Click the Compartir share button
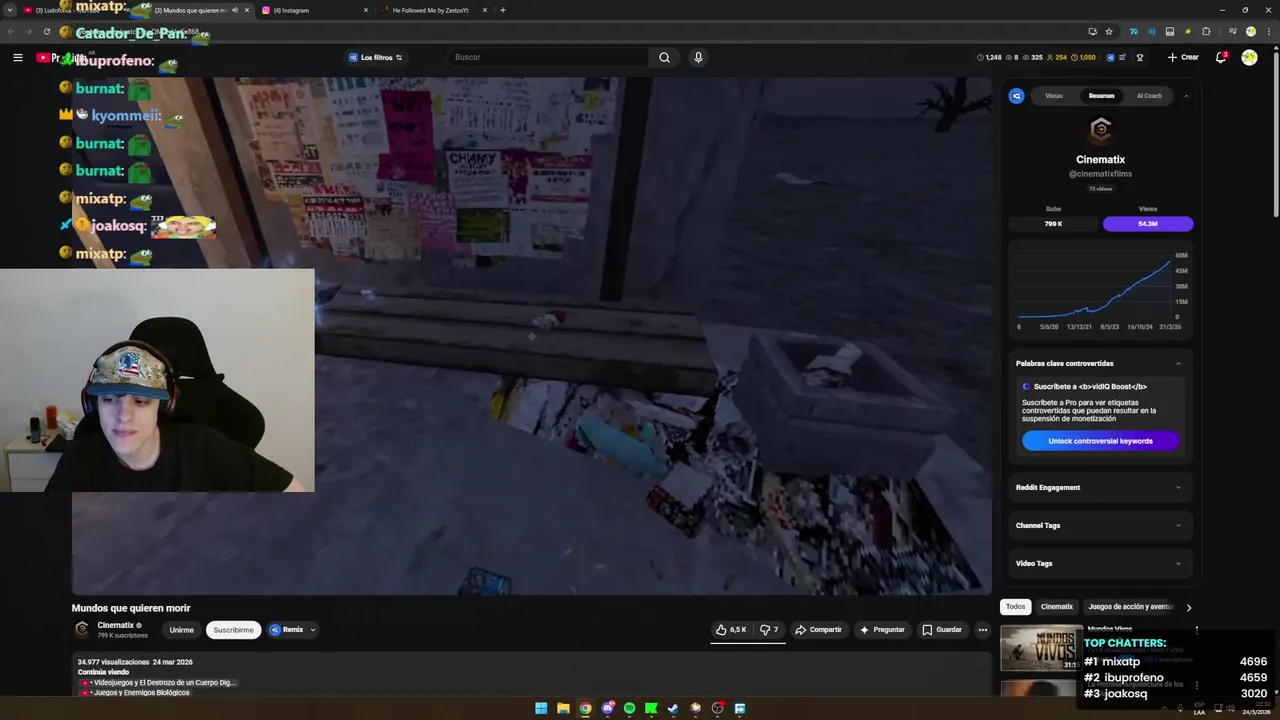 tap(818, 630)
